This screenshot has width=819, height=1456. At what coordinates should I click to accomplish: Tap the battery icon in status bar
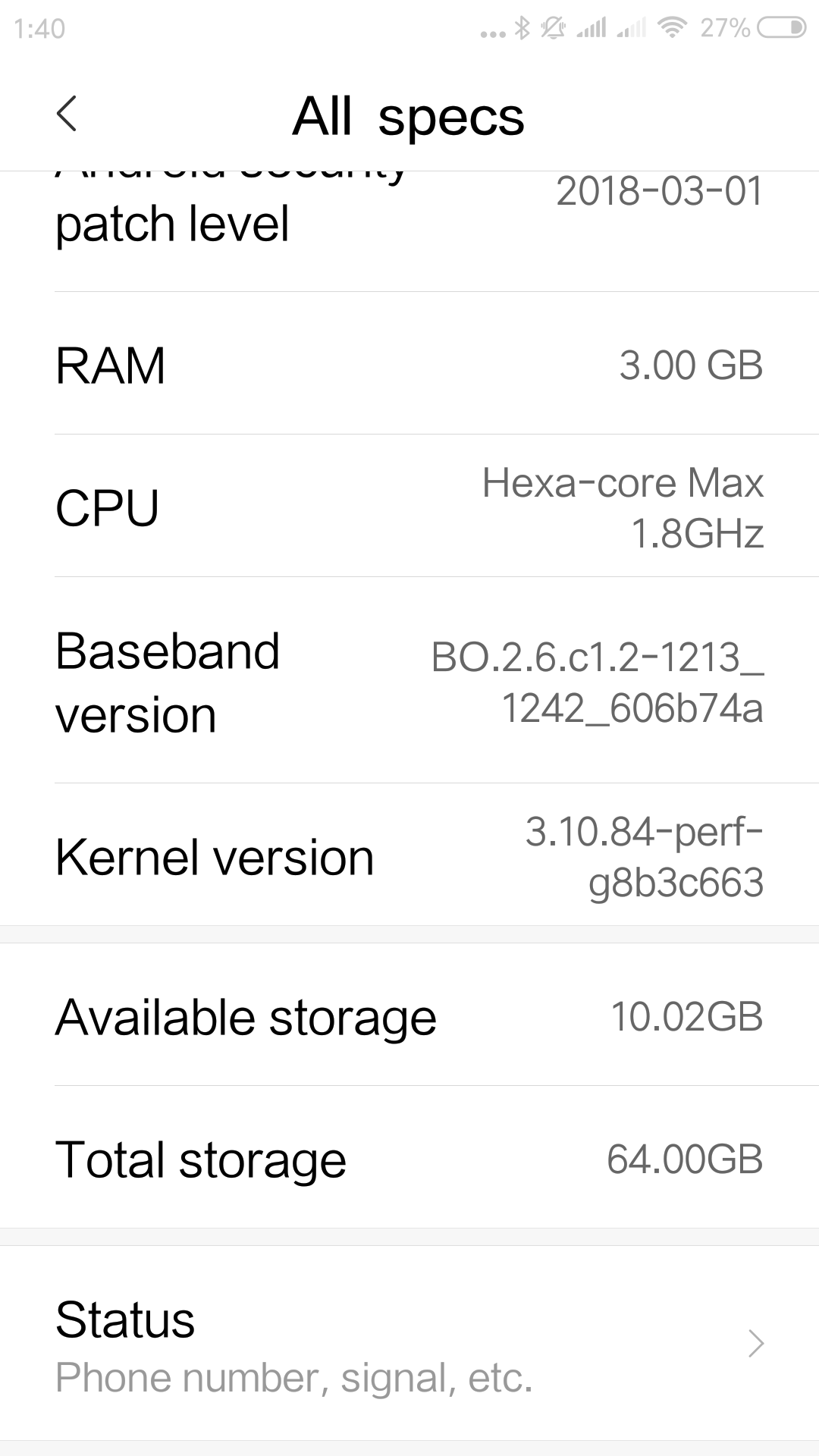(781, 28)
